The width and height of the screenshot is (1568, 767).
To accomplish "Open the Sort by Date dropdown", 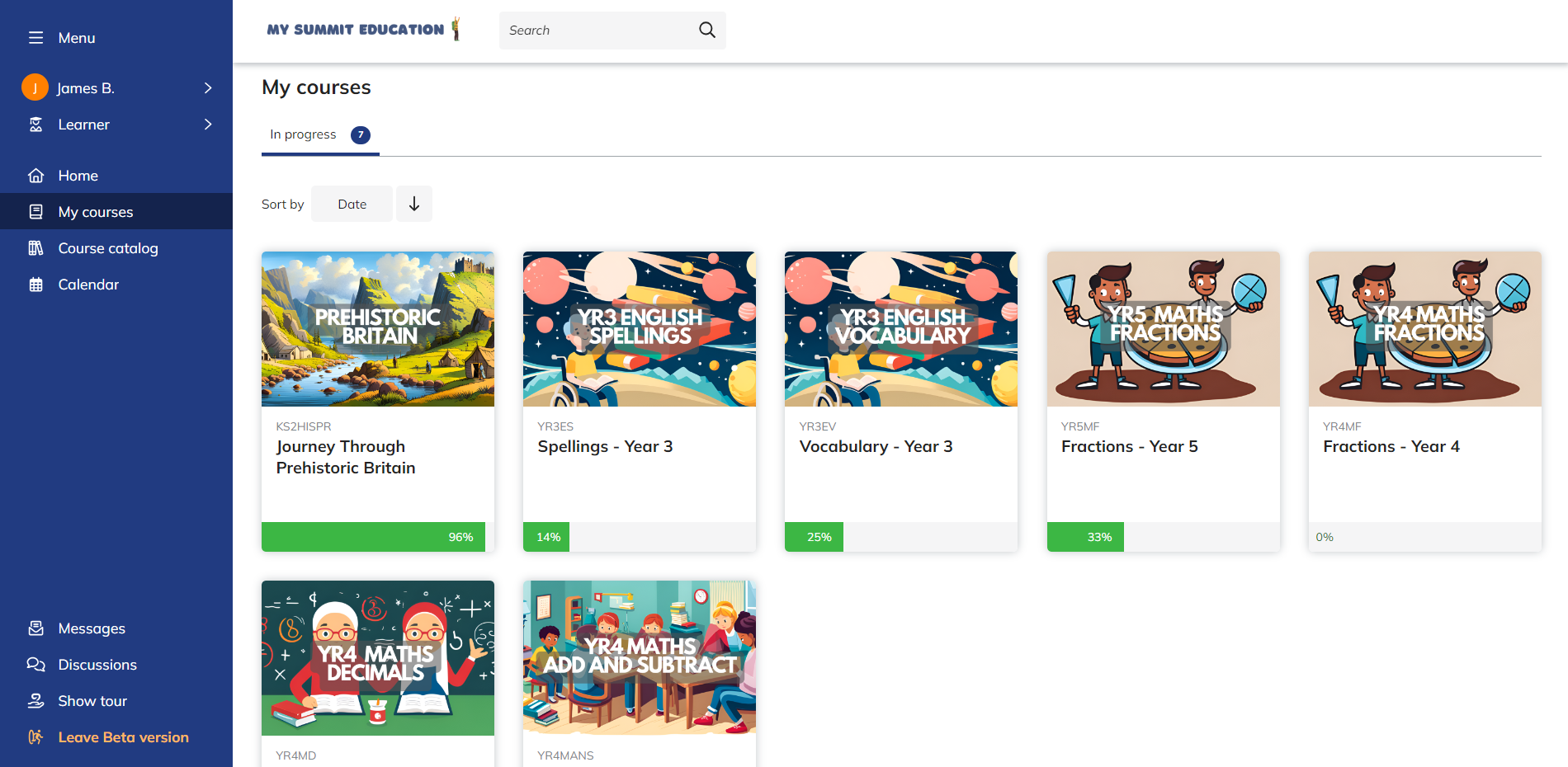I will (352, 204).
